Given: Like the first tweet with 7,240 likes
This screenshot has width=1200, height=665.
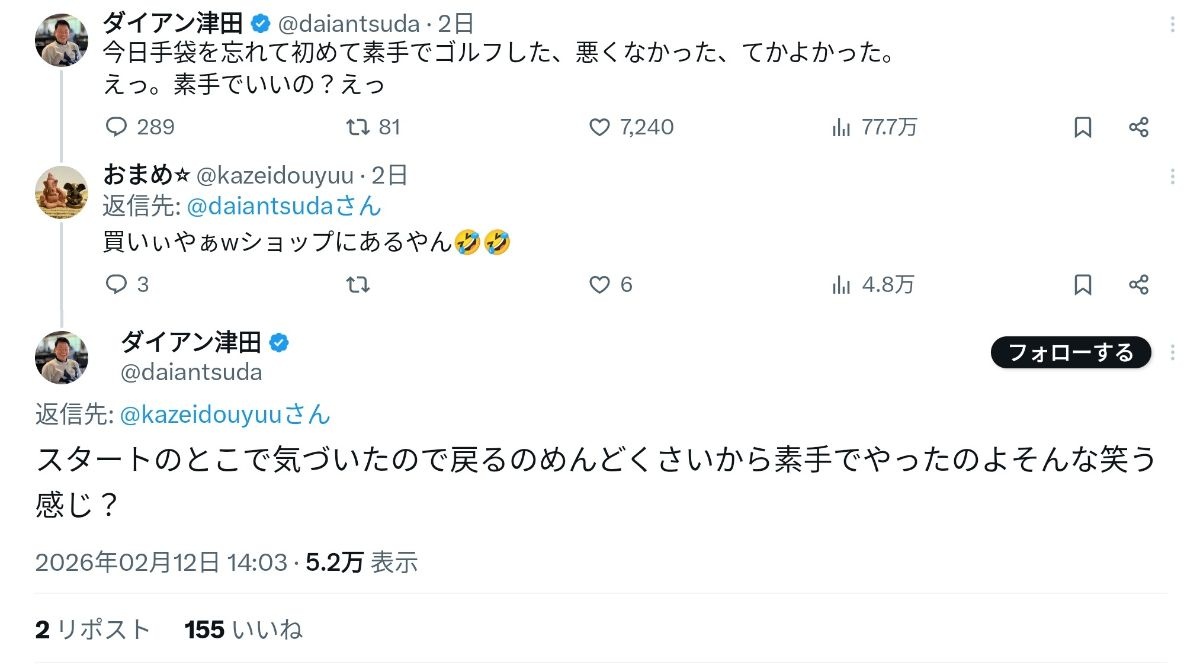Looking at the screenshot, I should pos(600,127).
